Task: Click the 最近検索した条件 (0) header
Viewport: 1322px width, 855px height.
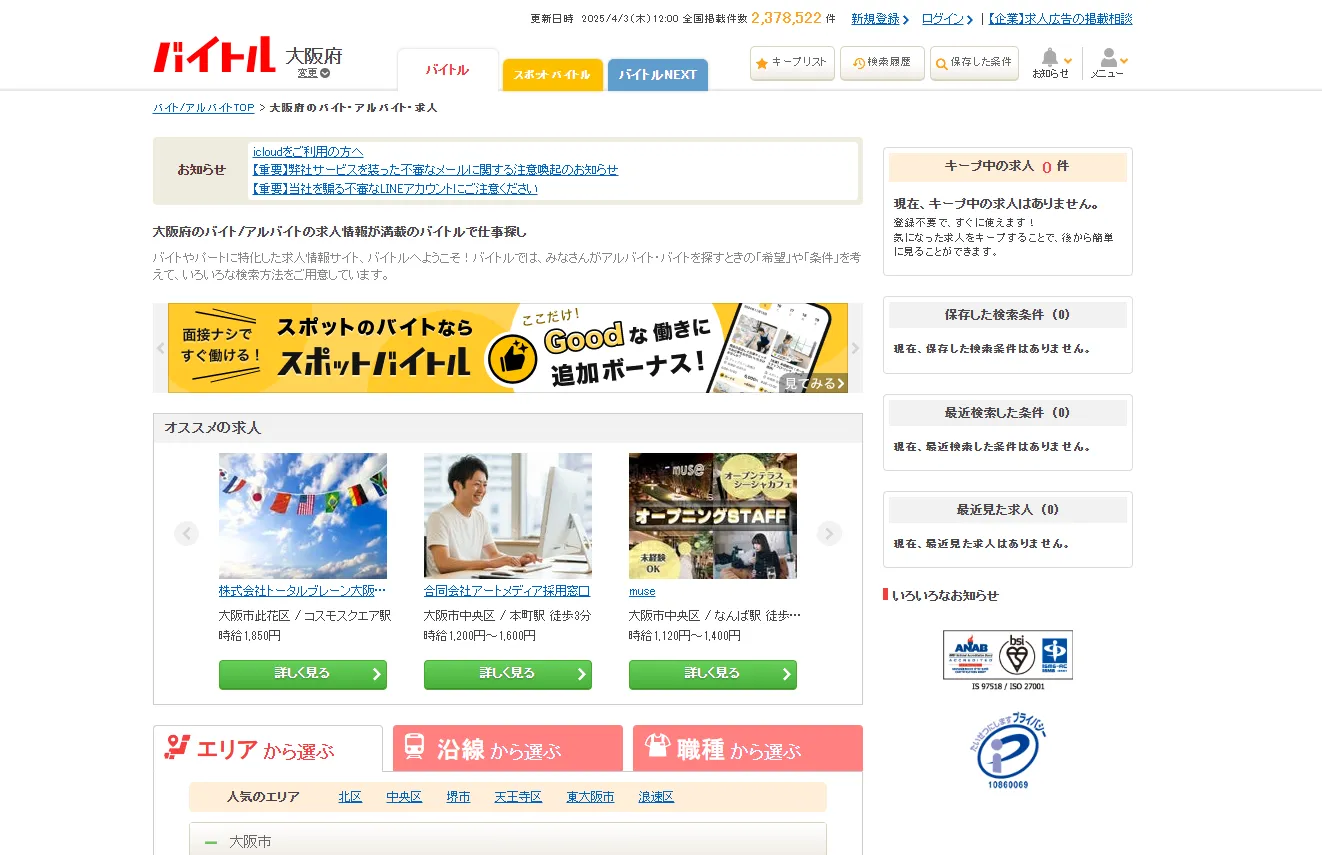Action: click(x=1008, y=413)
